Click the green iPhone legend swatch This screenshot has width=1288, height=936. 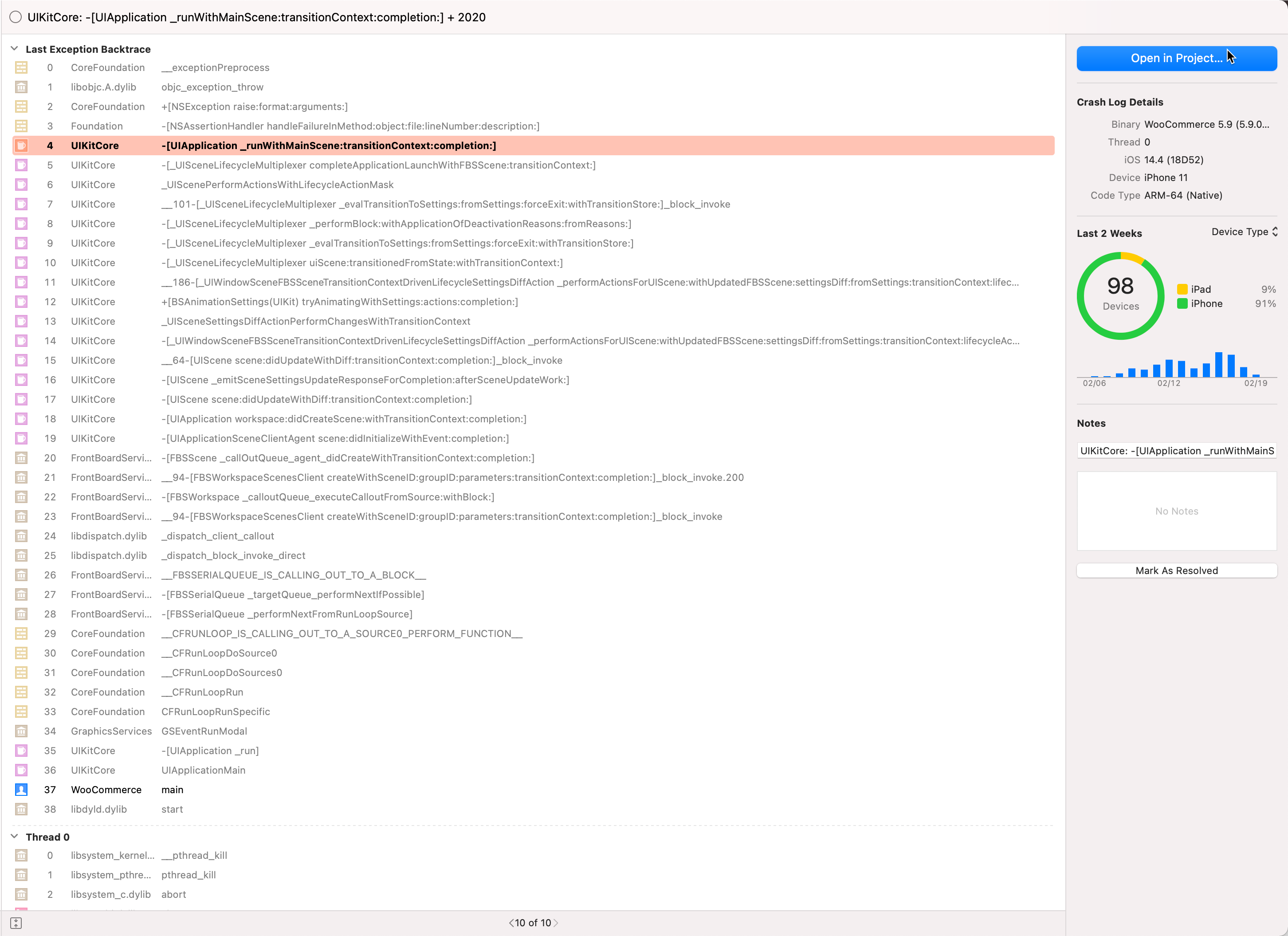pyautogui.click(x=1183, y=303)
